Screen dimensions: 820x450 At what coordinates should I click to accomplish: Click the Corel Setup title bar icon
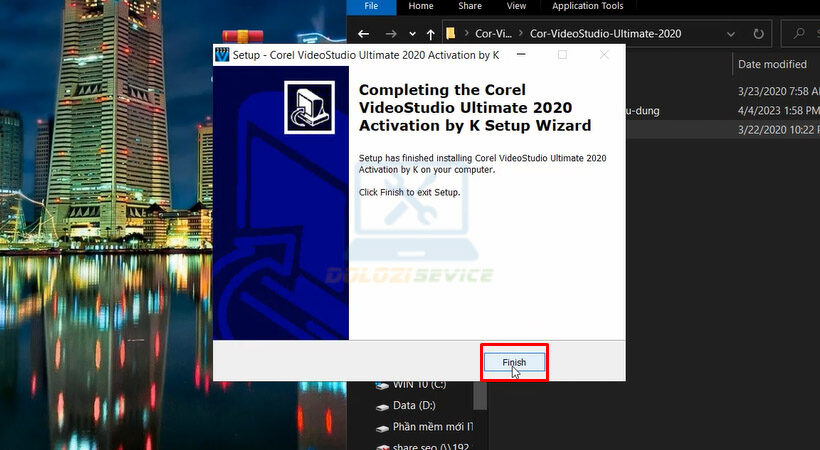(x=222, y=55)
